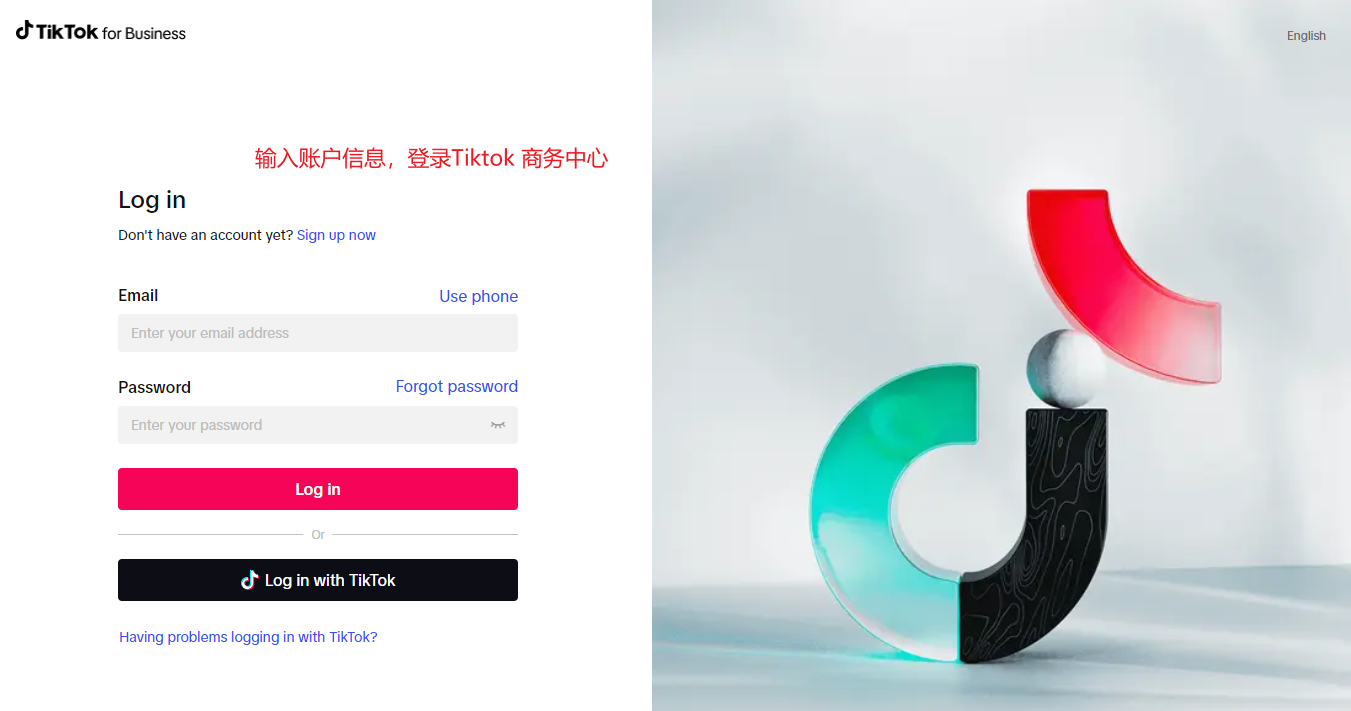Screen dimensions: 1351x711
Task: Switch to Use phone login
Action: pyautogui.click(x=479, y=296)
